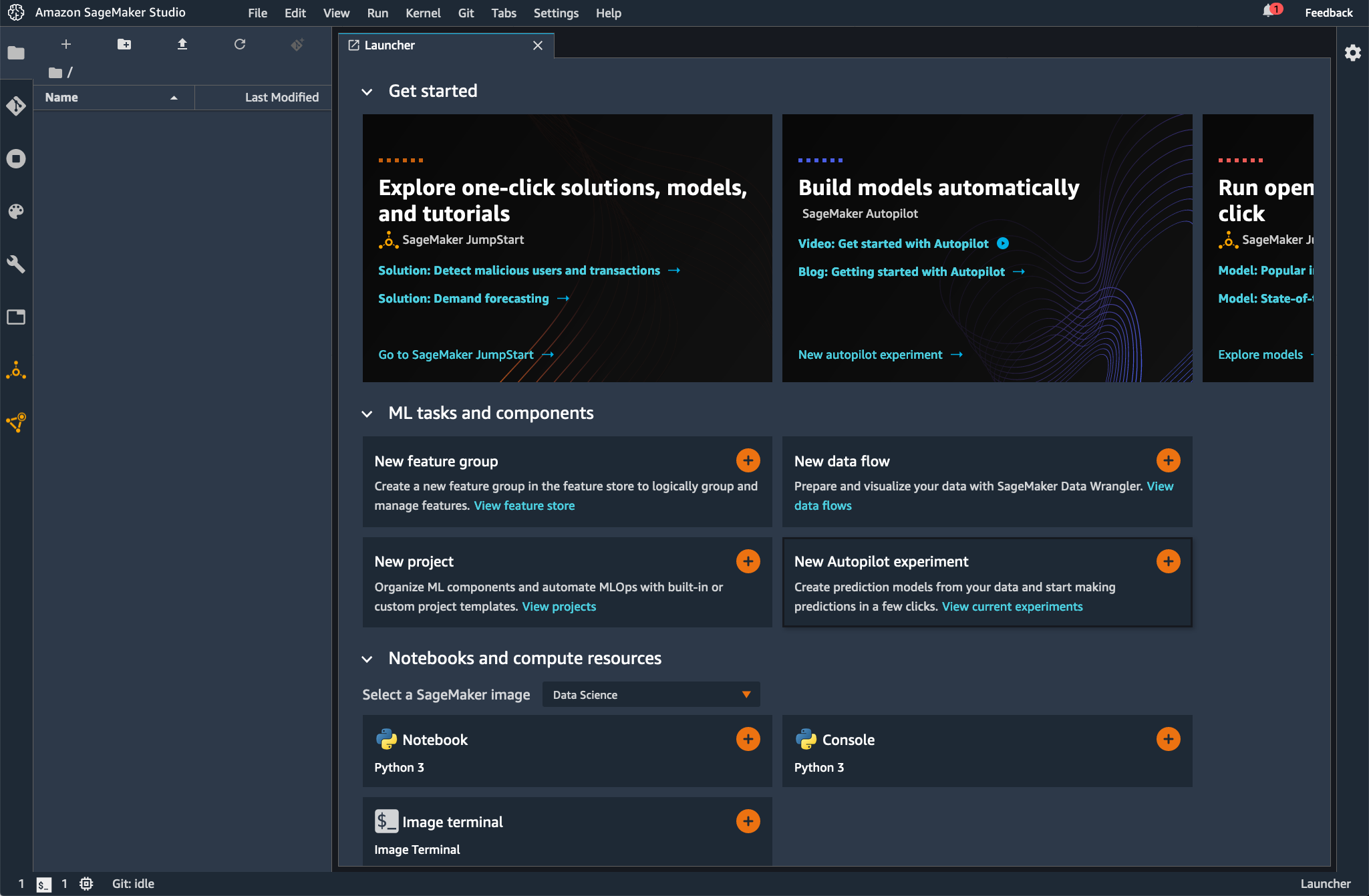1369x896 pixels.
Task: Open the Settings menu
Action: [x=556, y=13]
